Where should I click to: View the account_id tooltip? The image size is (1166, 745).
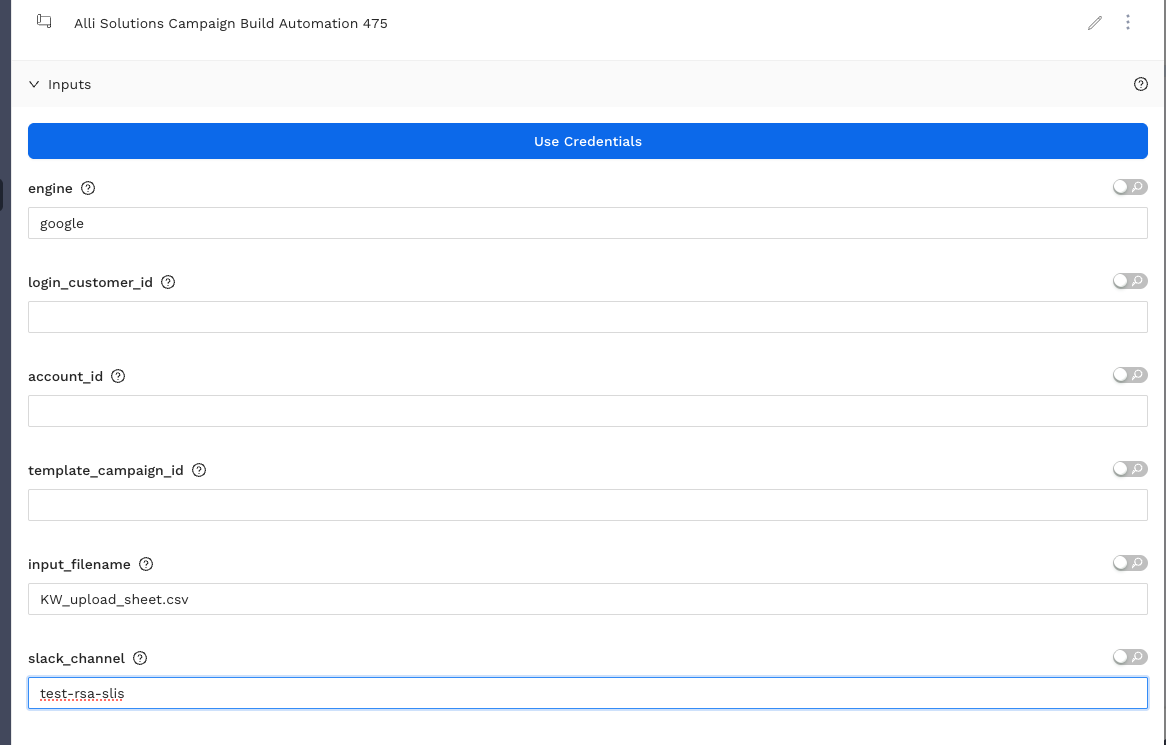coord(118,376)
